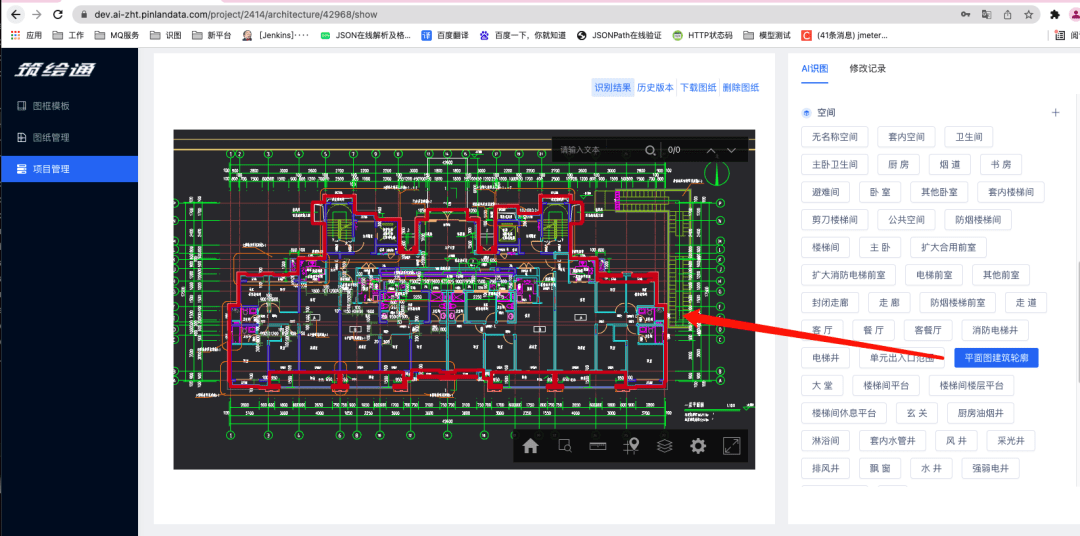Collapse the 空间 section expander
Image resolution: width=1080 pixels, height=536 pixels.
tap(807, 113)
